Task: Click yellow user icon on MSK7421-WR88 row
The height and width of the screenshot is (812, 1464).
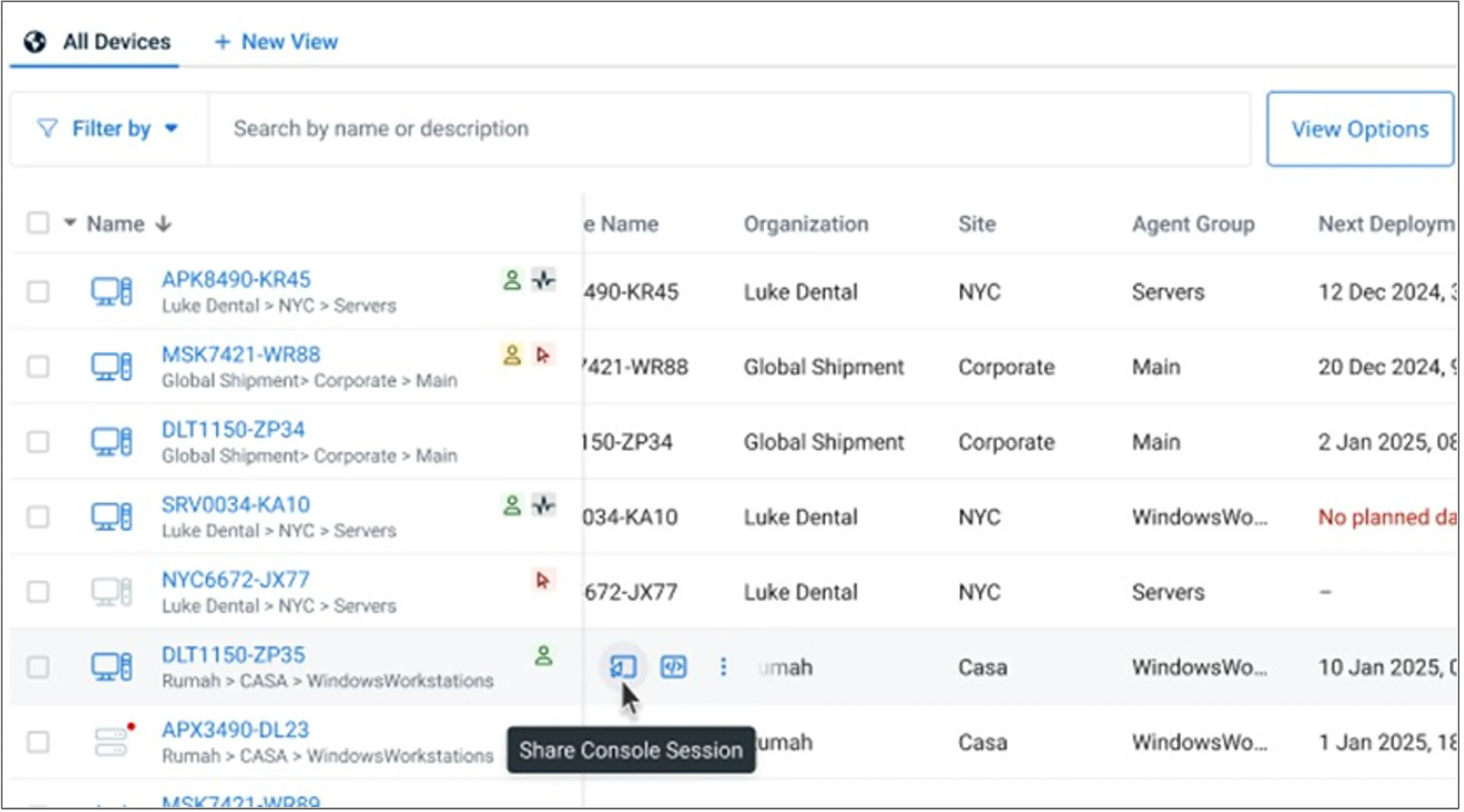Action: pyautogui.click(x=512, y=355)
